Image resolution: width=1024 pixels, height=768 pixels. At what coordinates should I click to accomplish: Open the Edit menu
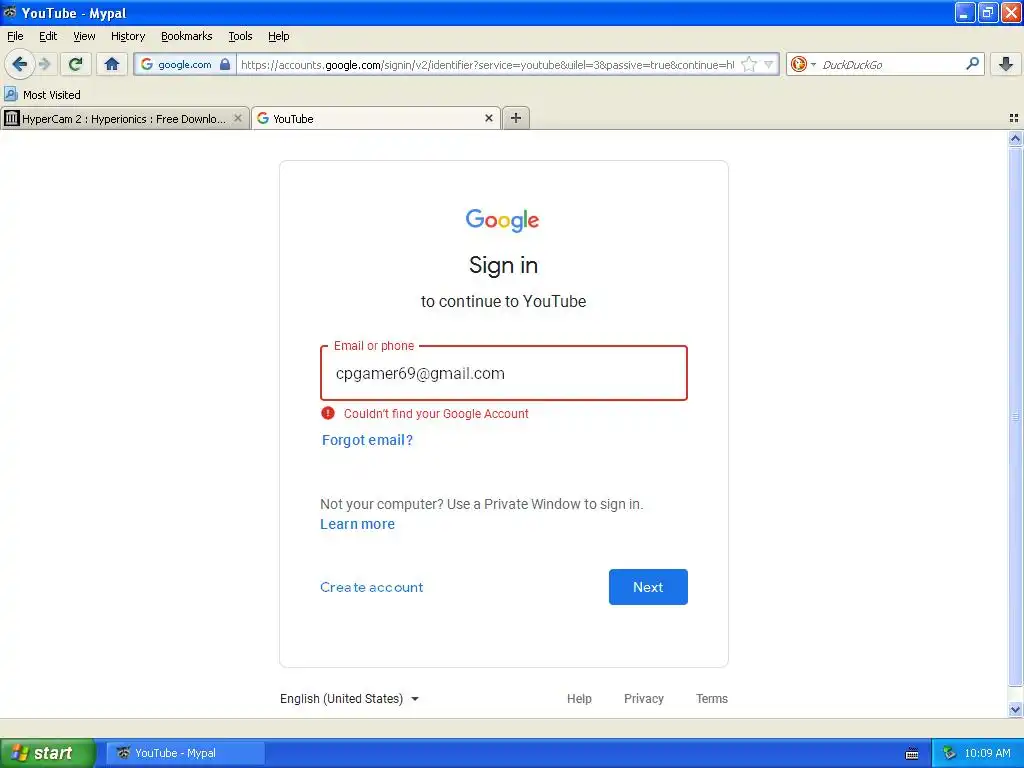48,36
